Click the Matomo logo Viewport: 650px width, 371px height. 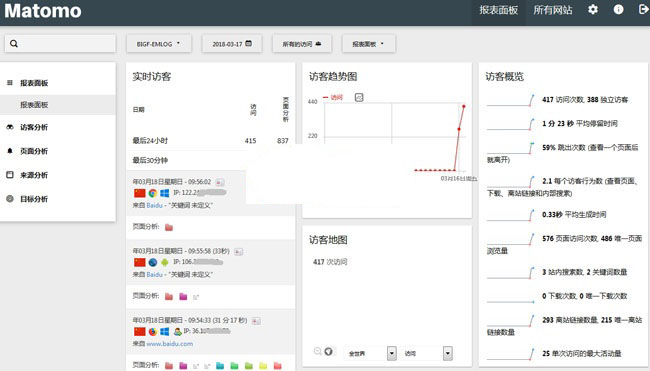click(43, 11)
